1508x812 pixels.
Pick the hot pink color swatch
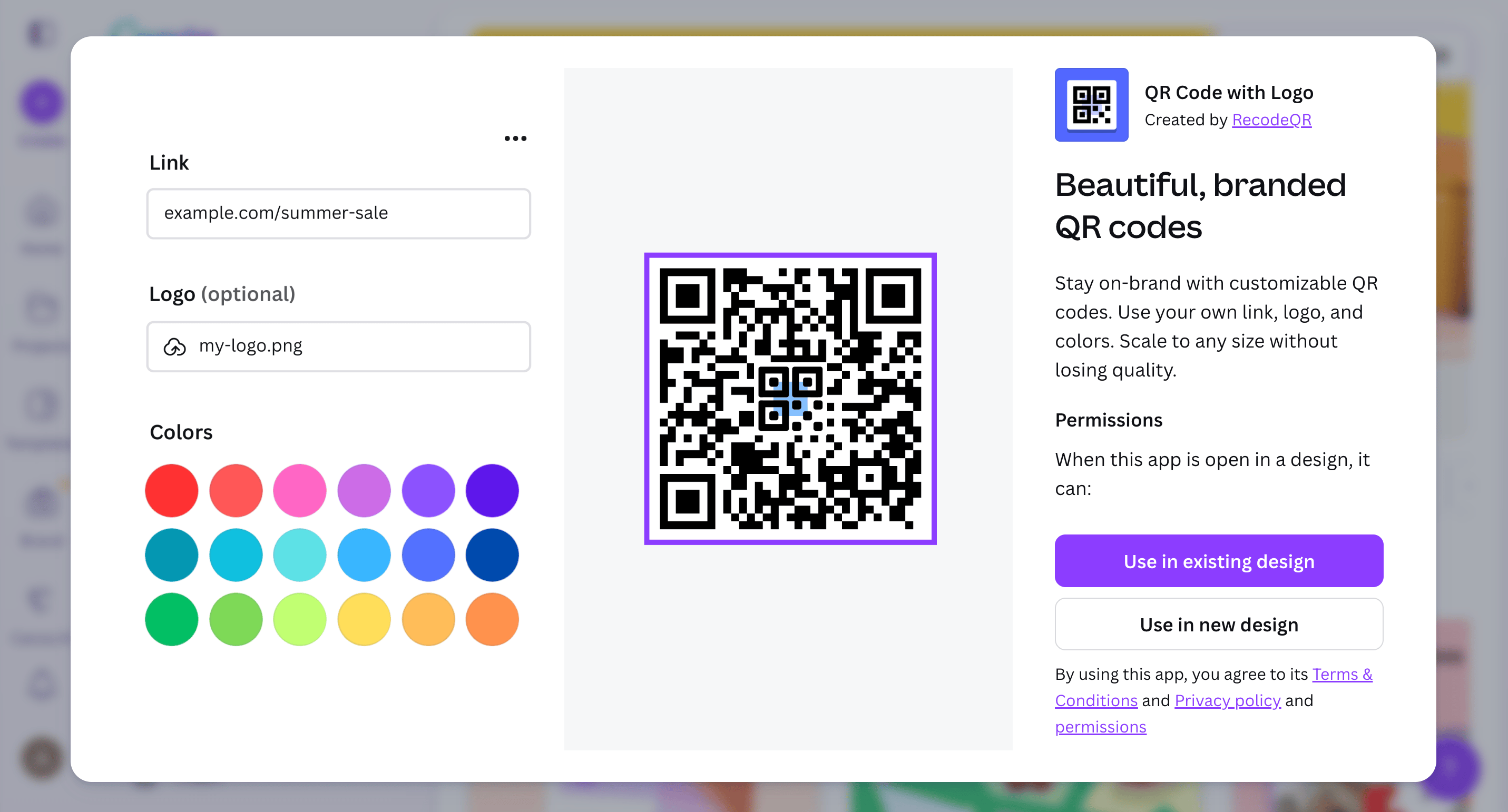(299, 490)
